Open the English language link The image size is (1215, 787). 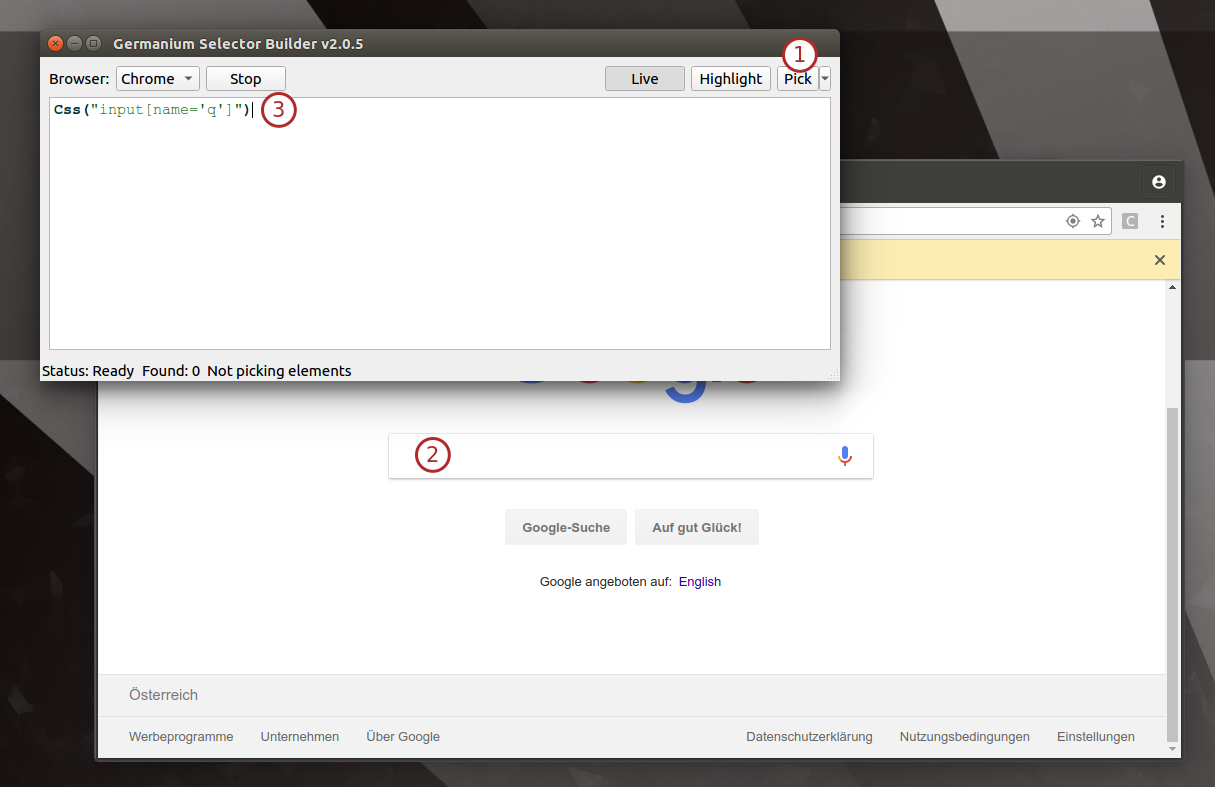click(700, 582)
